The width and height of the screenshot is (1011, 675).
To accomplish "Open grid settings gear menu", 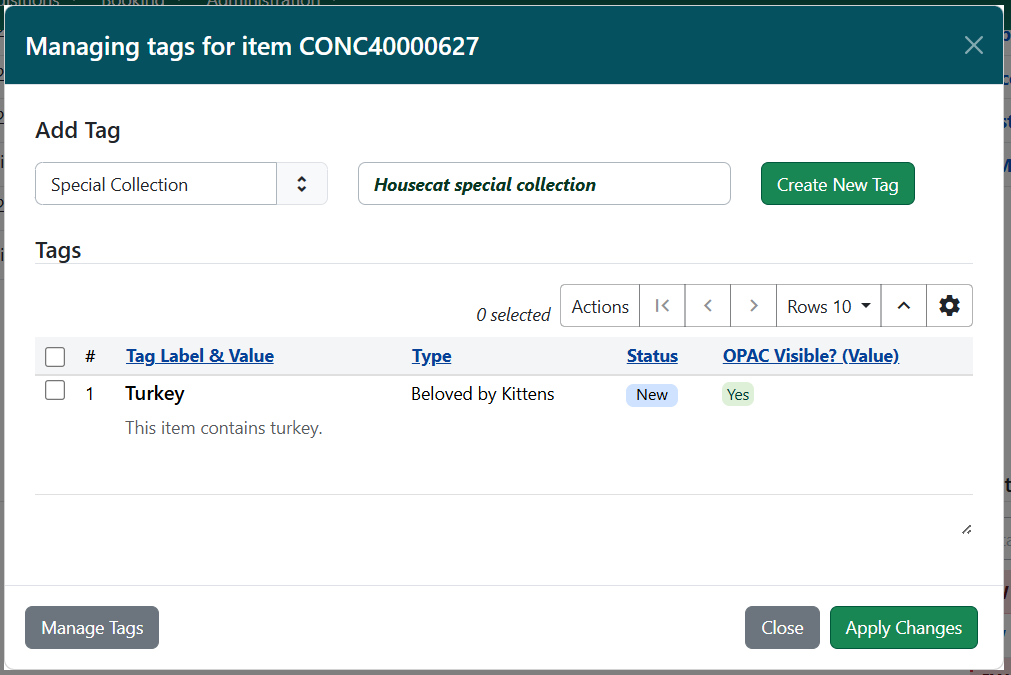I will click(949, 306).
